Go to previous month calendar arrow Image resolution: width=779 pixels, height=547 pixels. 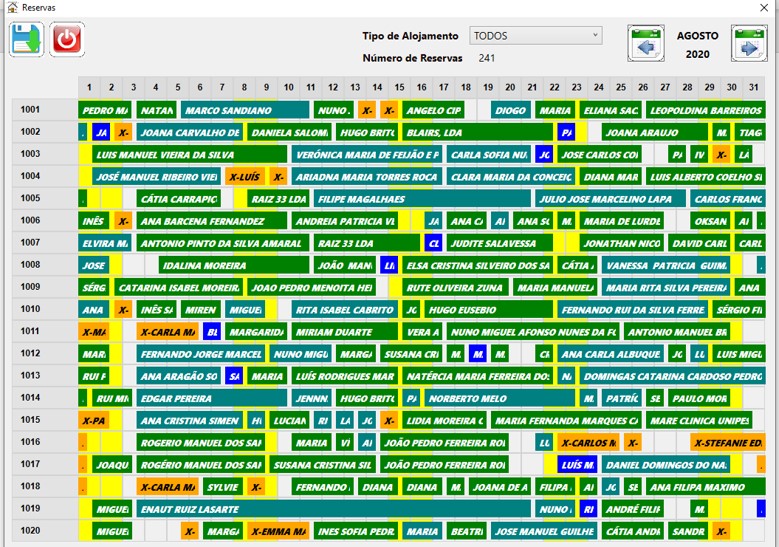(x=646, y=44)
